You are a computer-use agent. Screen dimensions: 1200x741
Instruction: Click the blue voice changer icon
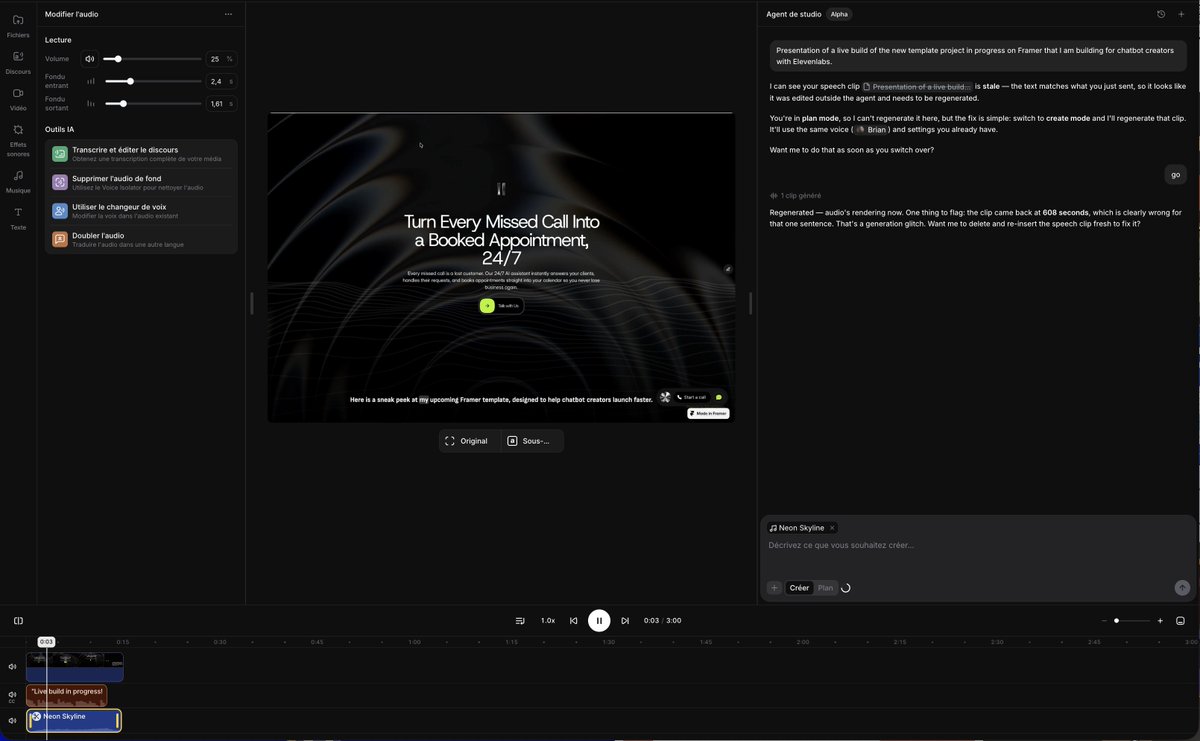click(60, 210)
